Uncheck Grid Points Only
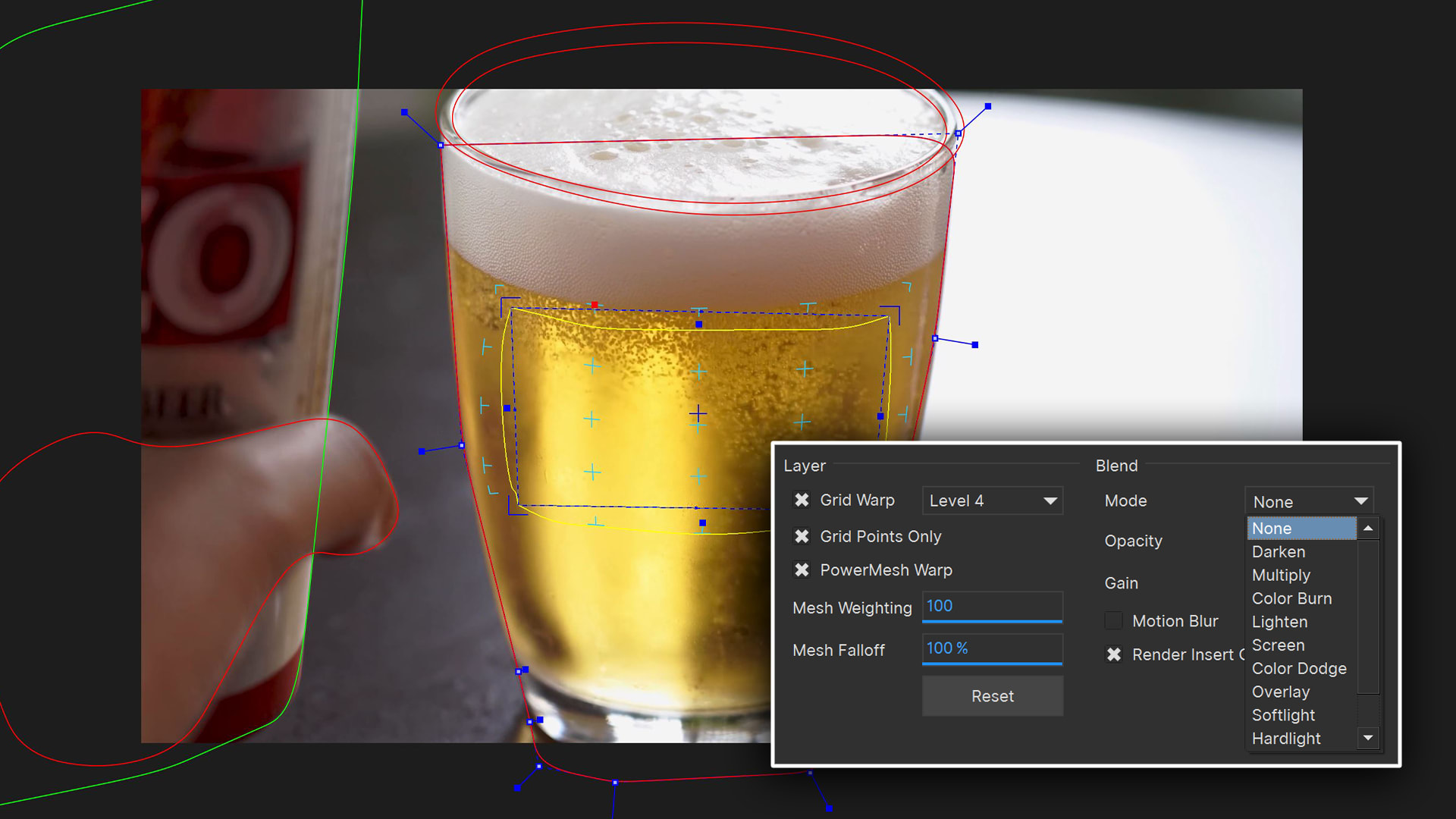This screenshot has width=1456, height=819. (x=802, y=536)
